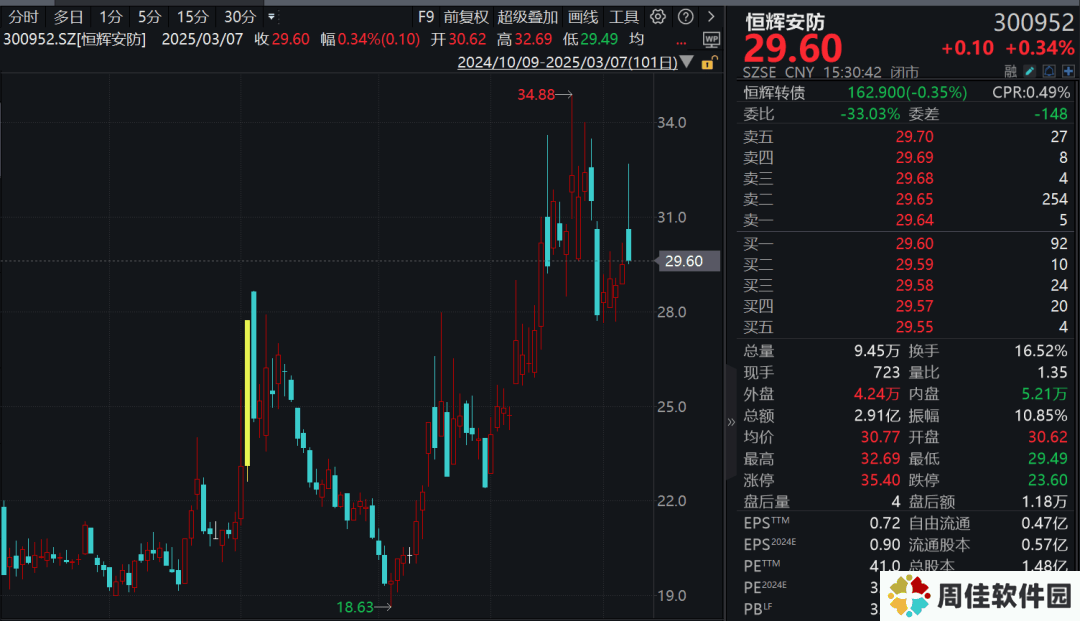
Task: Click the price alert bell icon
Action: click(1049, 71)
